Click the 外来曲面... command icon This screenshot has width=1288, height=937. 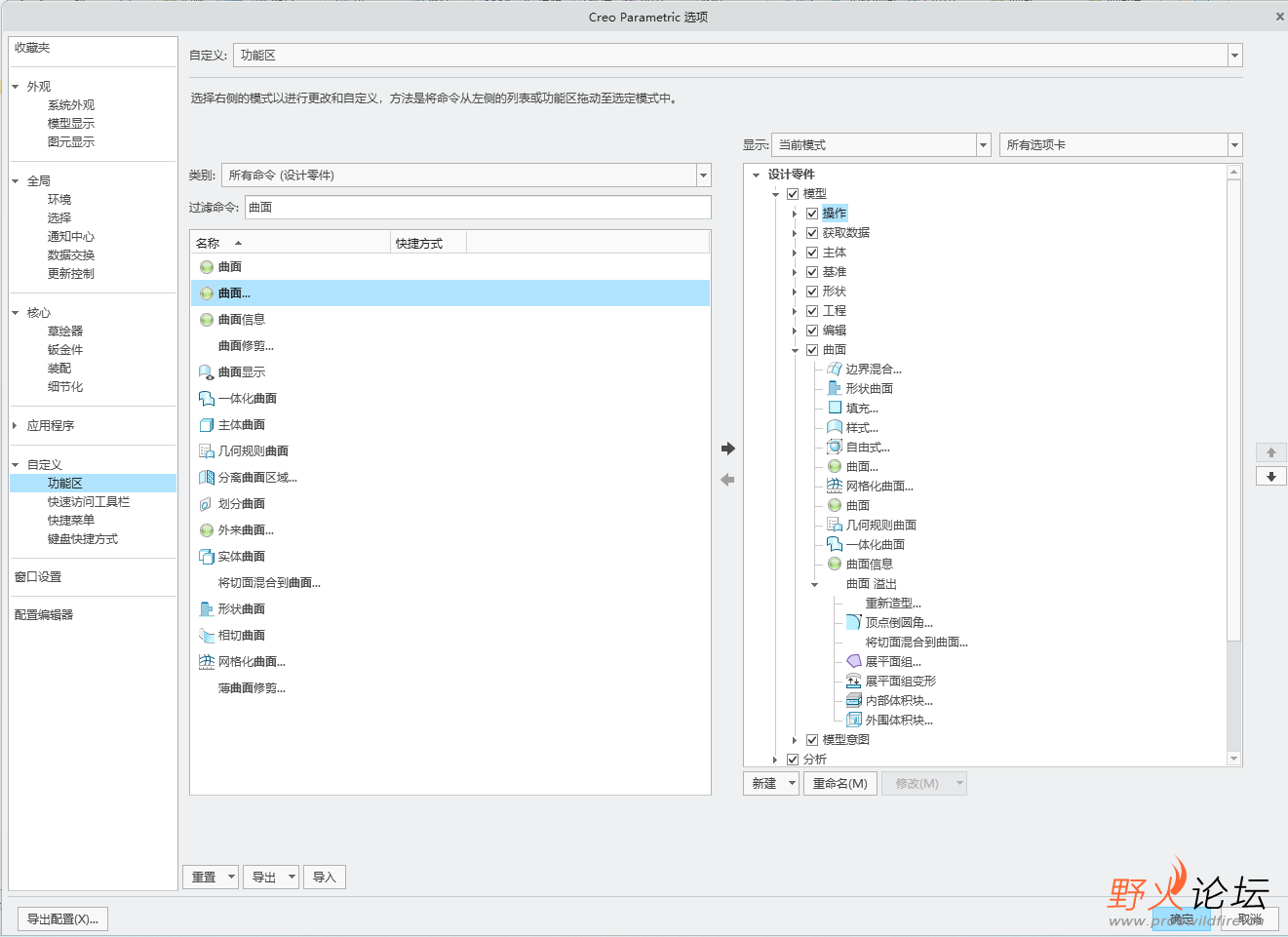(x=207, y=530)
